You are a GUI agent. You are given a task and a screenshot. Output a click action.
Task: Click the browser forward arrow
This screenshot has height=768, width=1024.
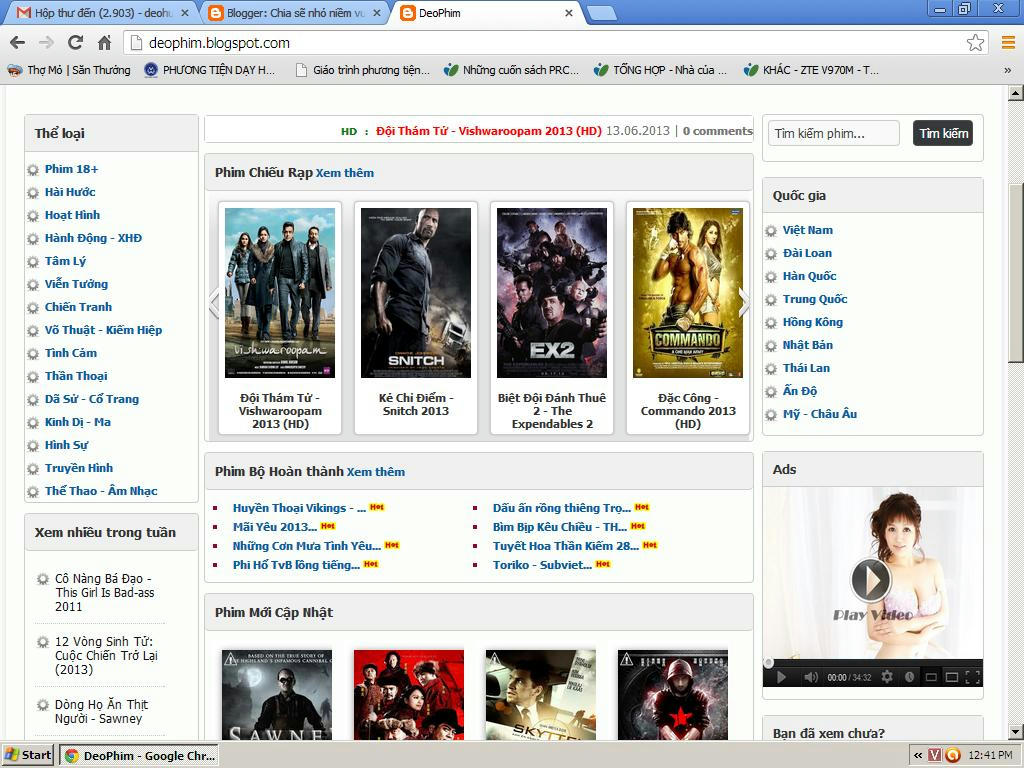click(46, 43)
